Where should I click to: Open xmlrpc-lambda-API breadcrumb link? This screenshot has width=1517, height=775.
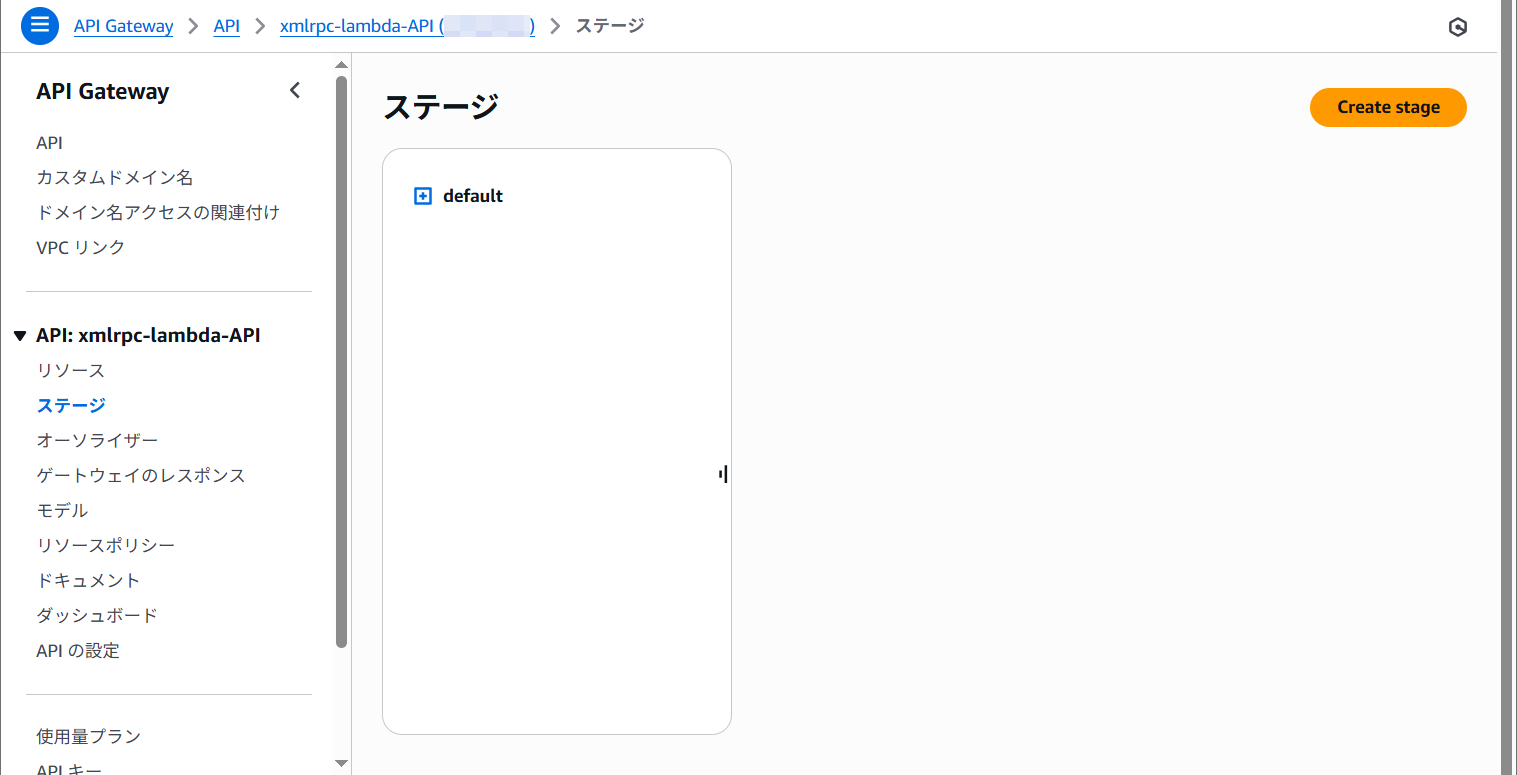(407, 26)
